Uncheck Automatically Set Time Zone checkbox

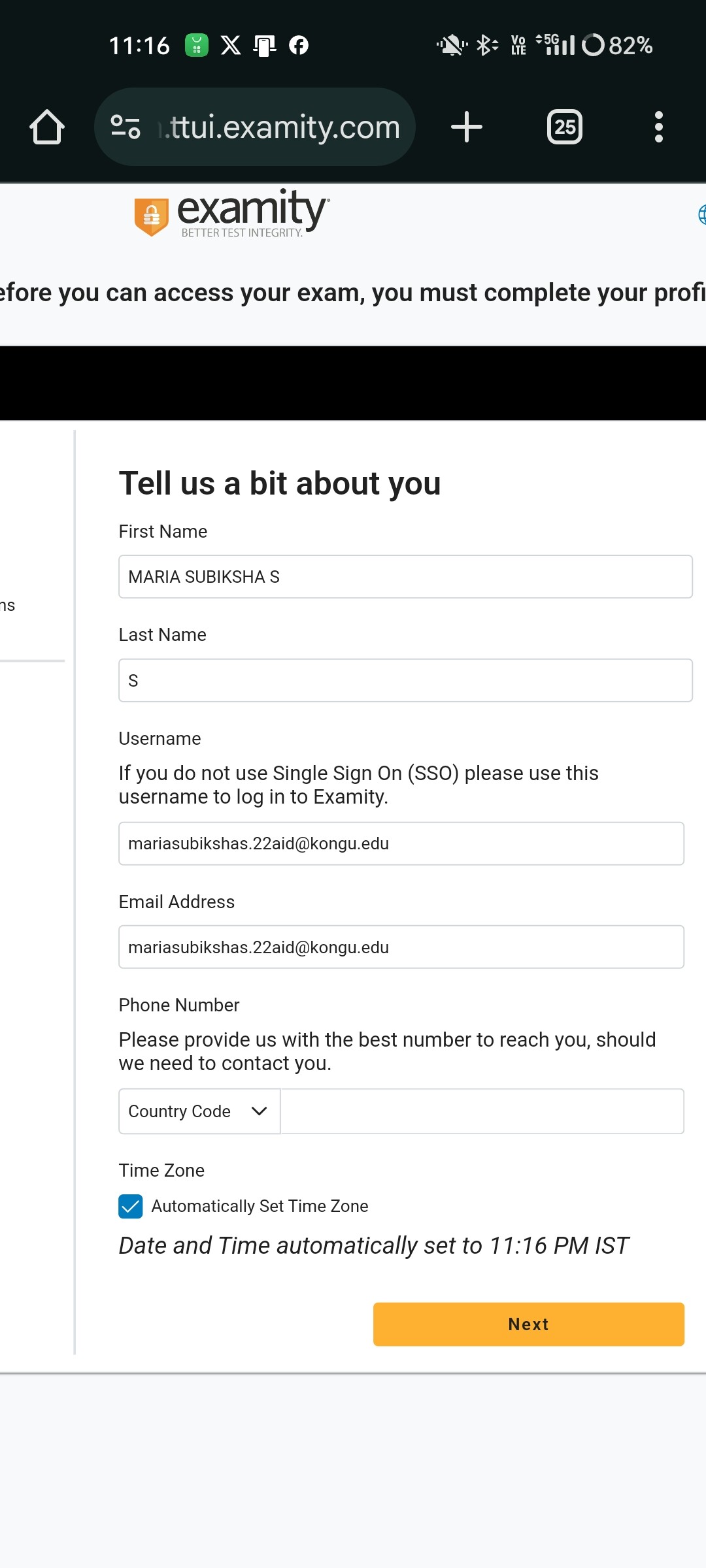[131, 1206]
